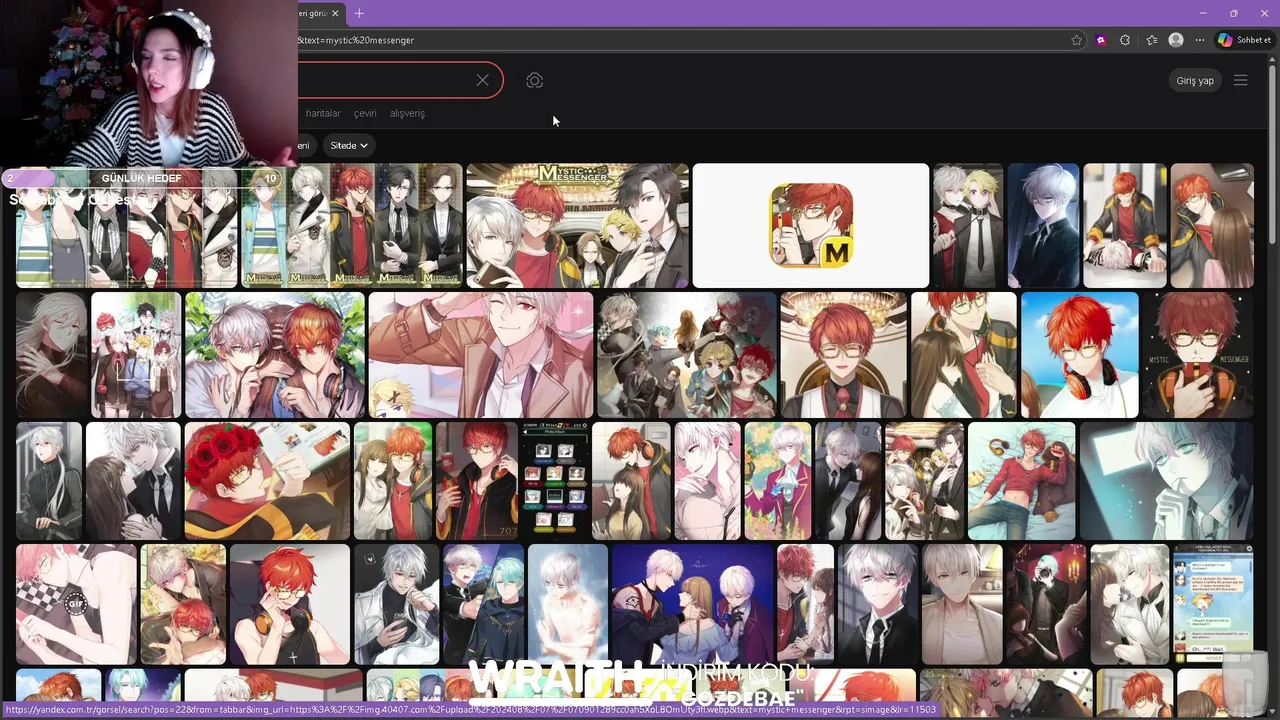Open the browser Extensions puzzle icon
This screenshot has width=1280, height=720.
(x=1125, y=40)
